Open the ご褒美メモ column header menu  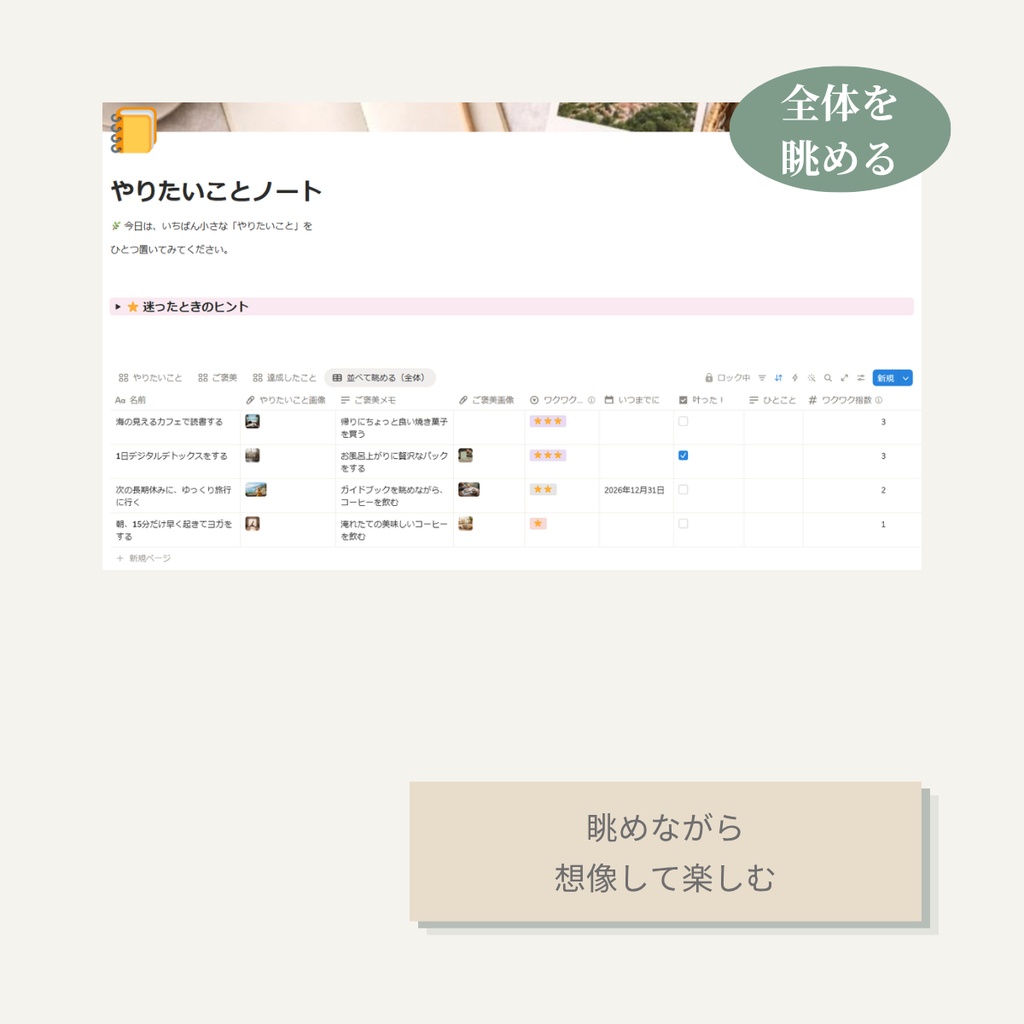[x=368, y=400]
